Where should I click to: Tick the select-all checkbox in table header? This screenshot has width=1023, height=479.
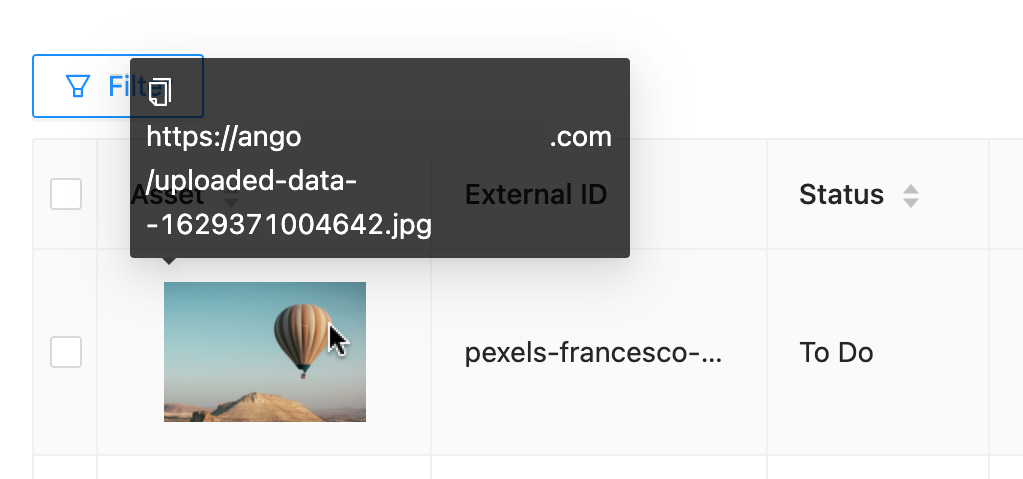66,194
